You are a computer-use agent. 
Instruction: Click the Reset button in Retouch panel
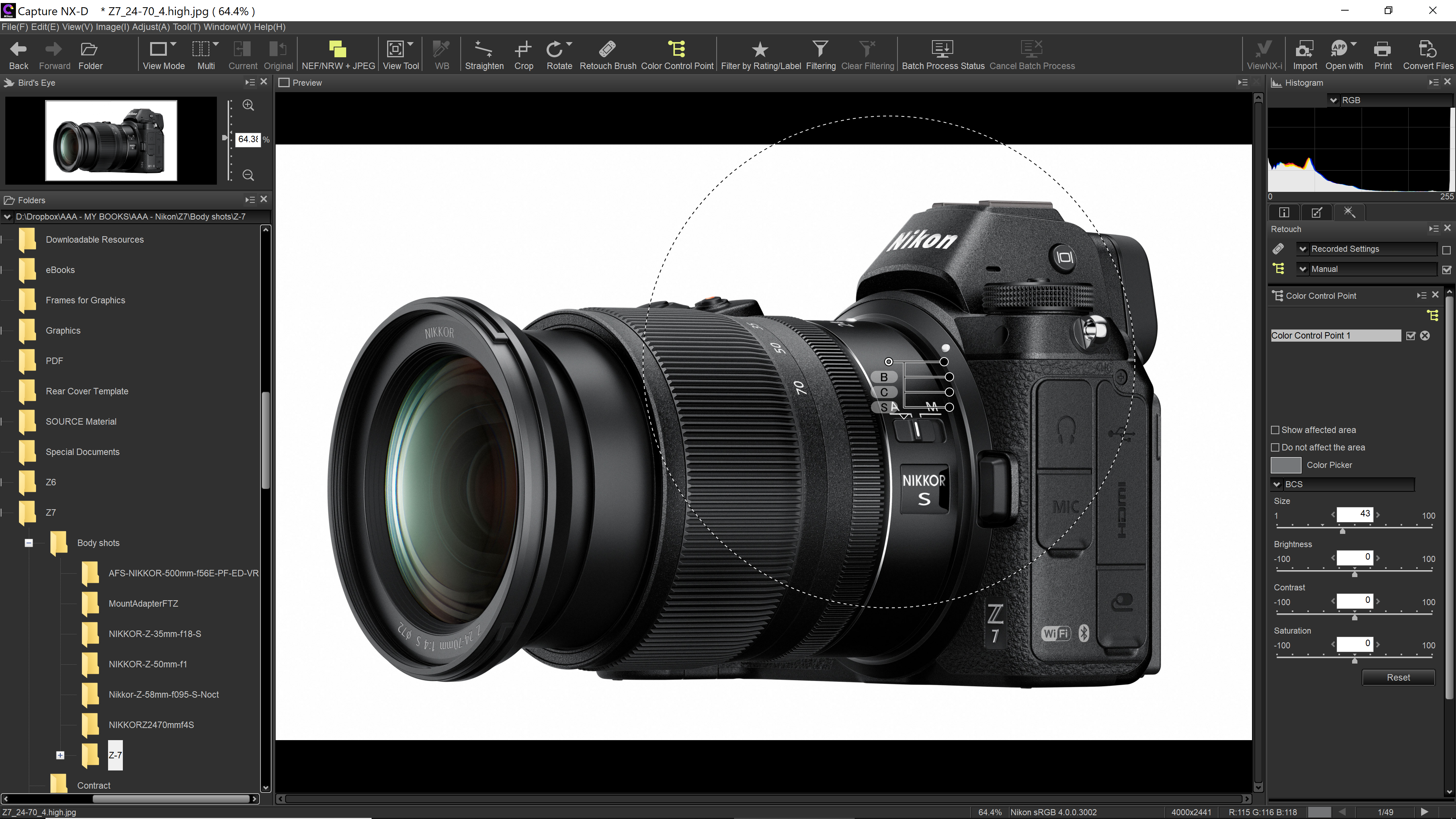[1397, 677]
